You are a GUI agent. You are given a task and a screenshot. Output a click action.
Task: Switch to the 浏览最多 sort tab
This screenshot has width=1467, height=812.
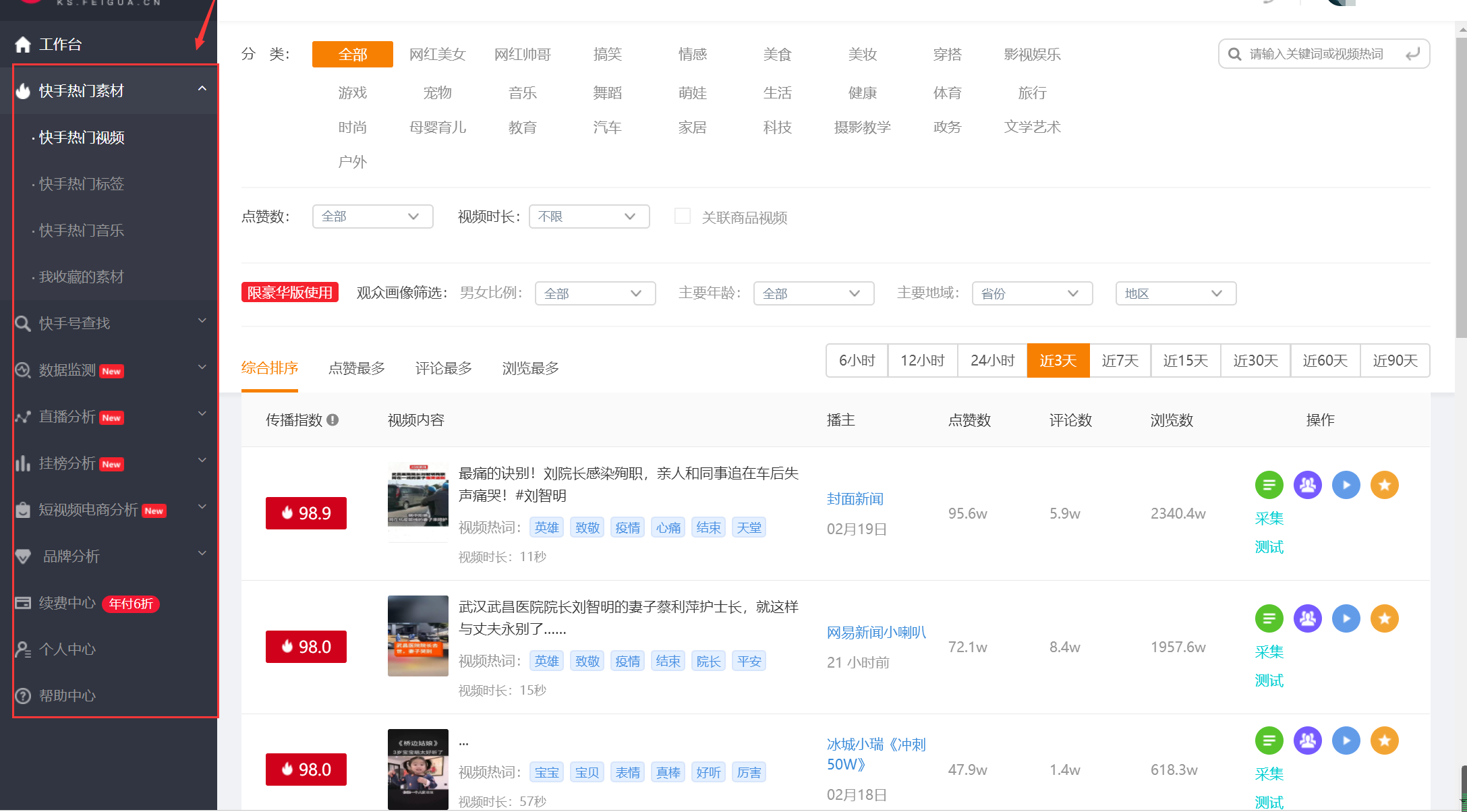531,368
